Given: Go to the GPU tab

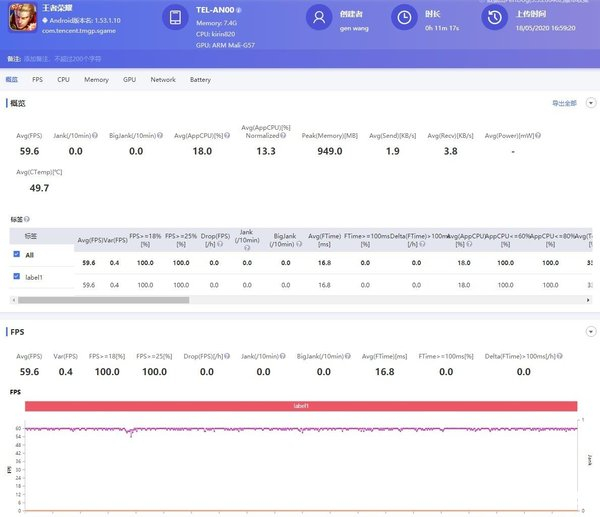Looking at the screenshot, I should (129, 79).
